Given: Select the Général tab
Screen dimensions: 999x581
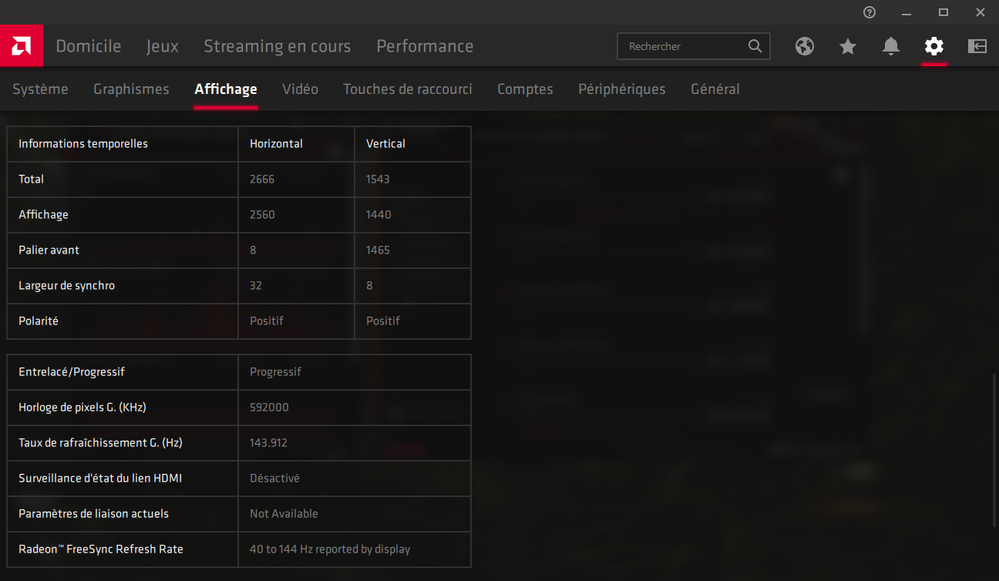Looking at the screenshot, I should [715, 89].
